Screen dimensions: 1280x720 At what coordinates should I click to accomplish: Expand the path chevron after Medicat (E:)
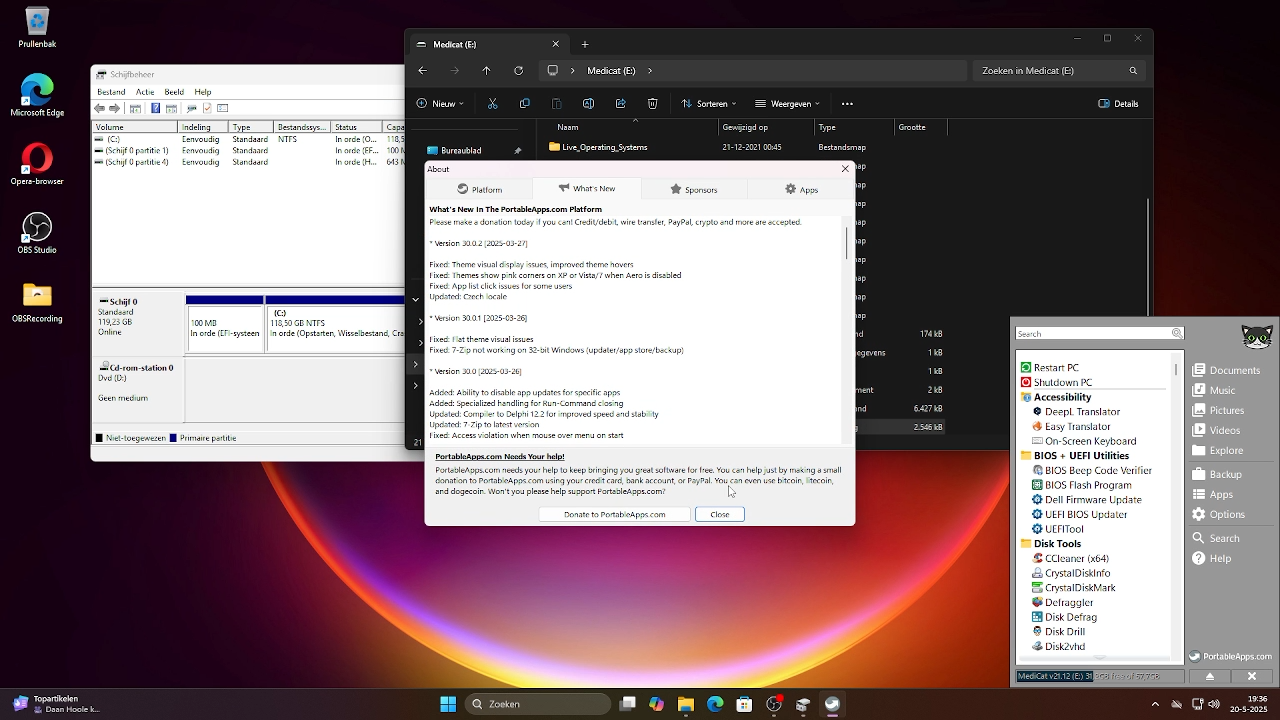point(650,70)
